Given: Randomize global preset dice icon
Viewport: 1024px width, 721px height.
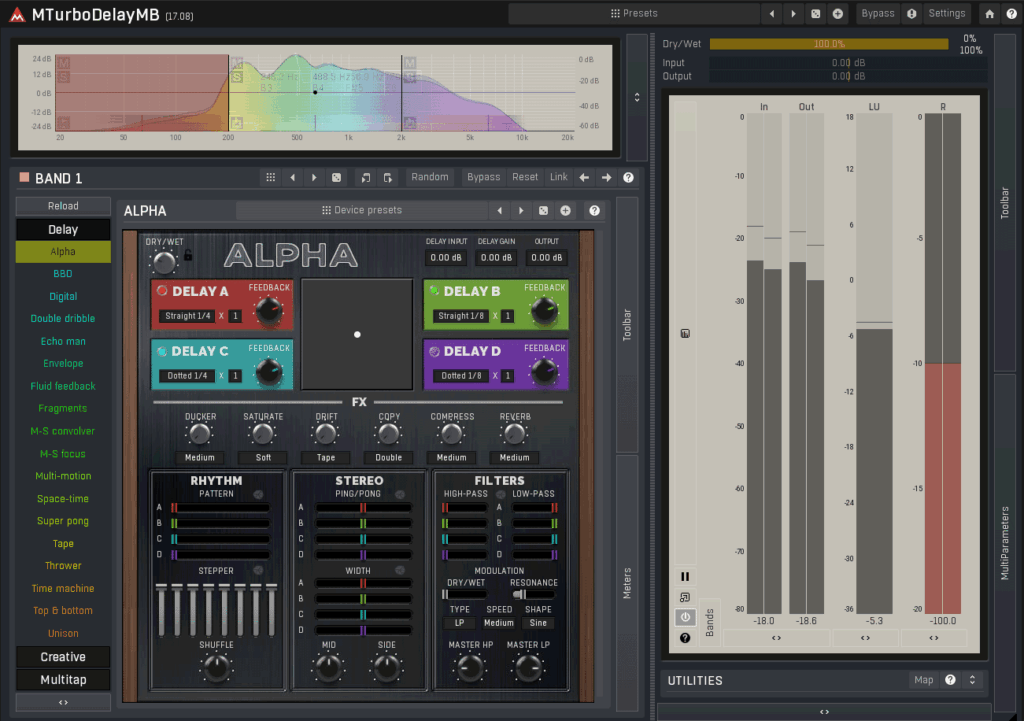Looking at the screenshot, I should [x=816, y=13].
